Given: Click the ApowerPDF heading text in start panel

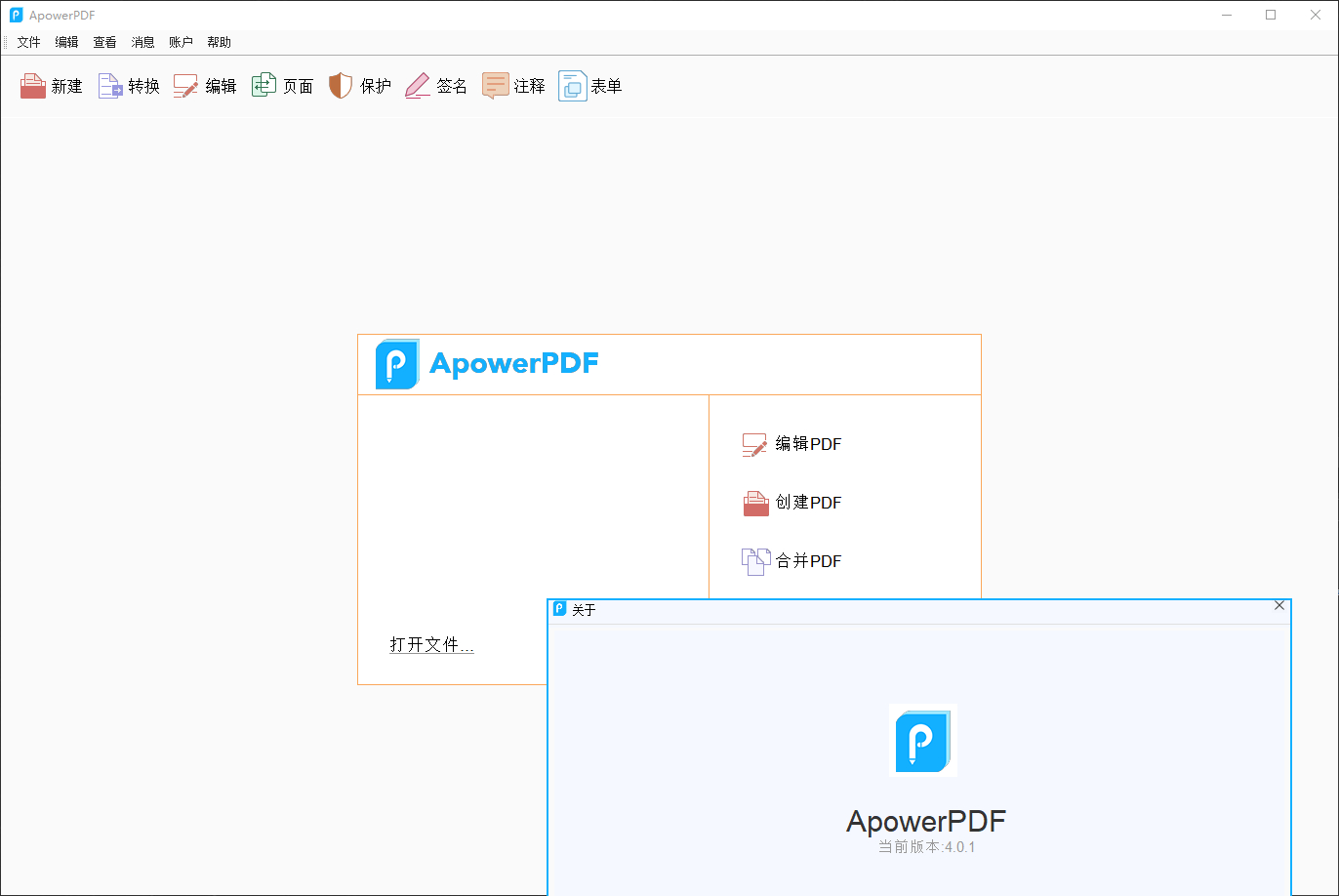Looking at the screenshot, I should click(x=513, y=364).
